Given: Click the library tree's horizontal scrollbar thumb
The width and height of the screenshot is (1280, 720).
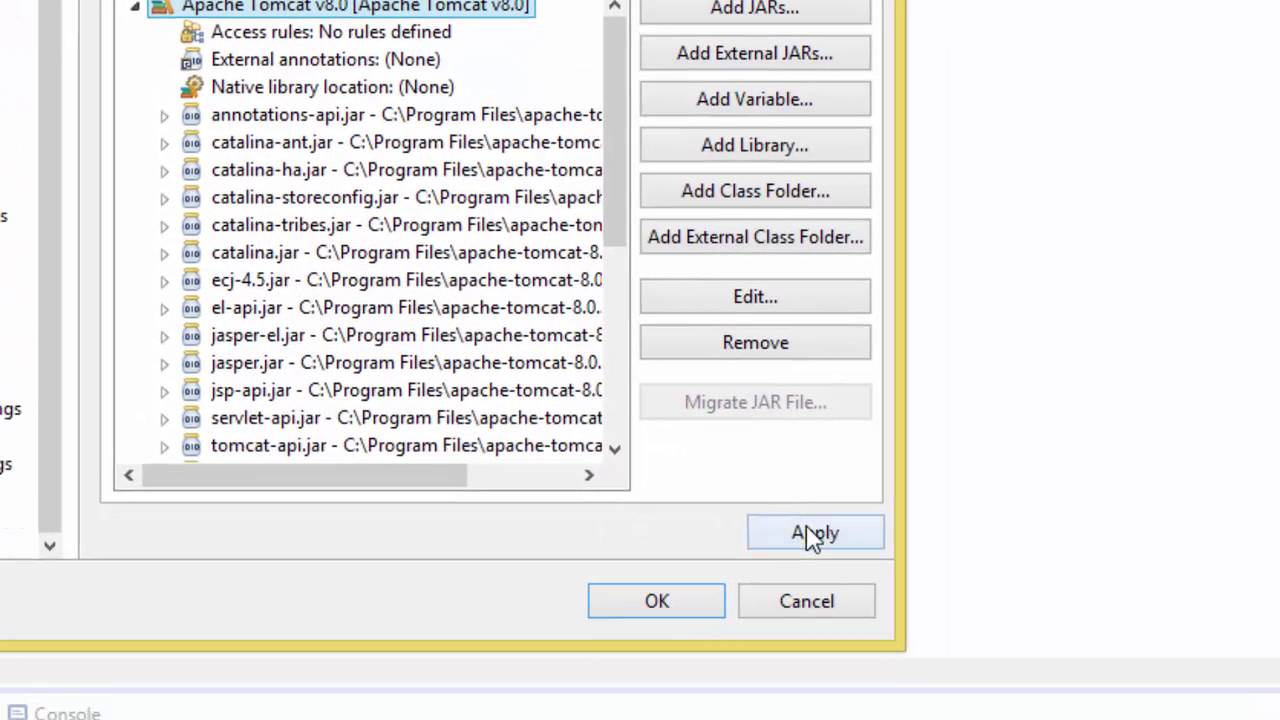Looking at the screenshot, I should [x=304, y=476].
